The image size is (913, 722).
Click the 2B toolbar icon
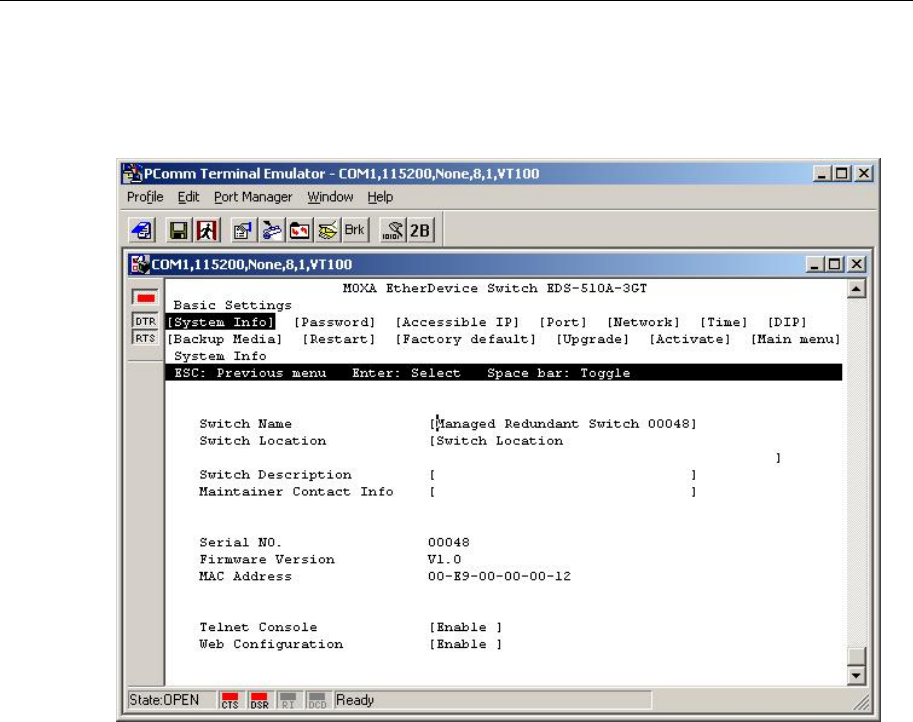pos(420,231)
